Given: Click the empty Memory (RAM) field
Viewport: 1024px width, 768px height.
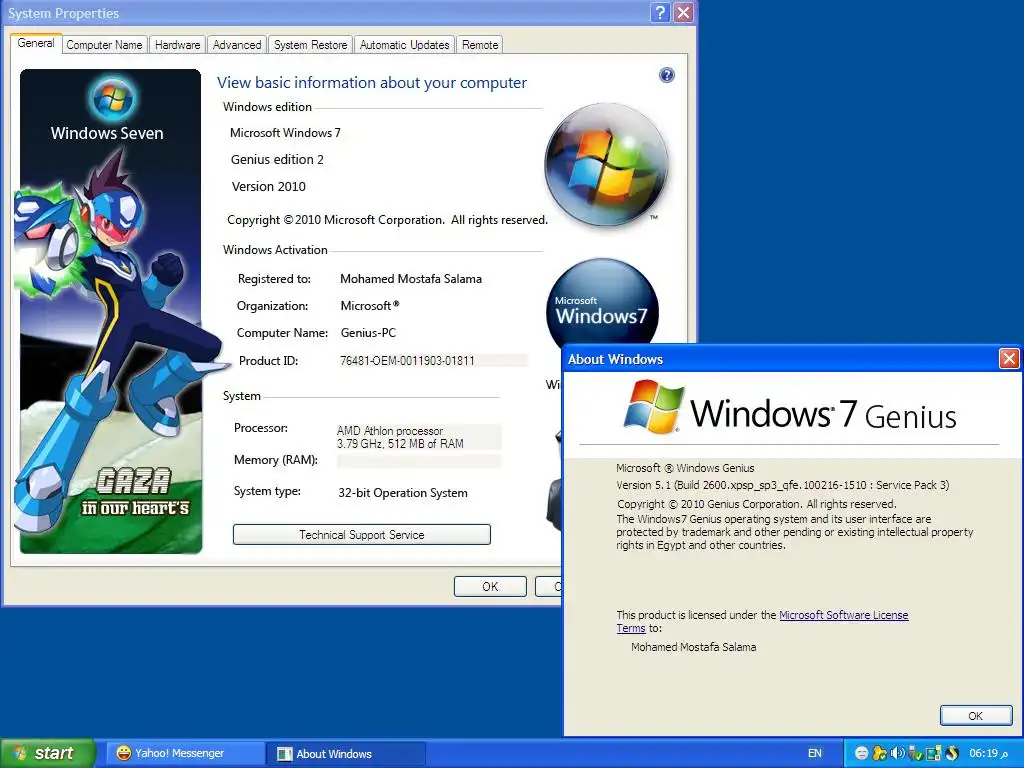Looking at the screenshot, I should click(x=419, y=461).
